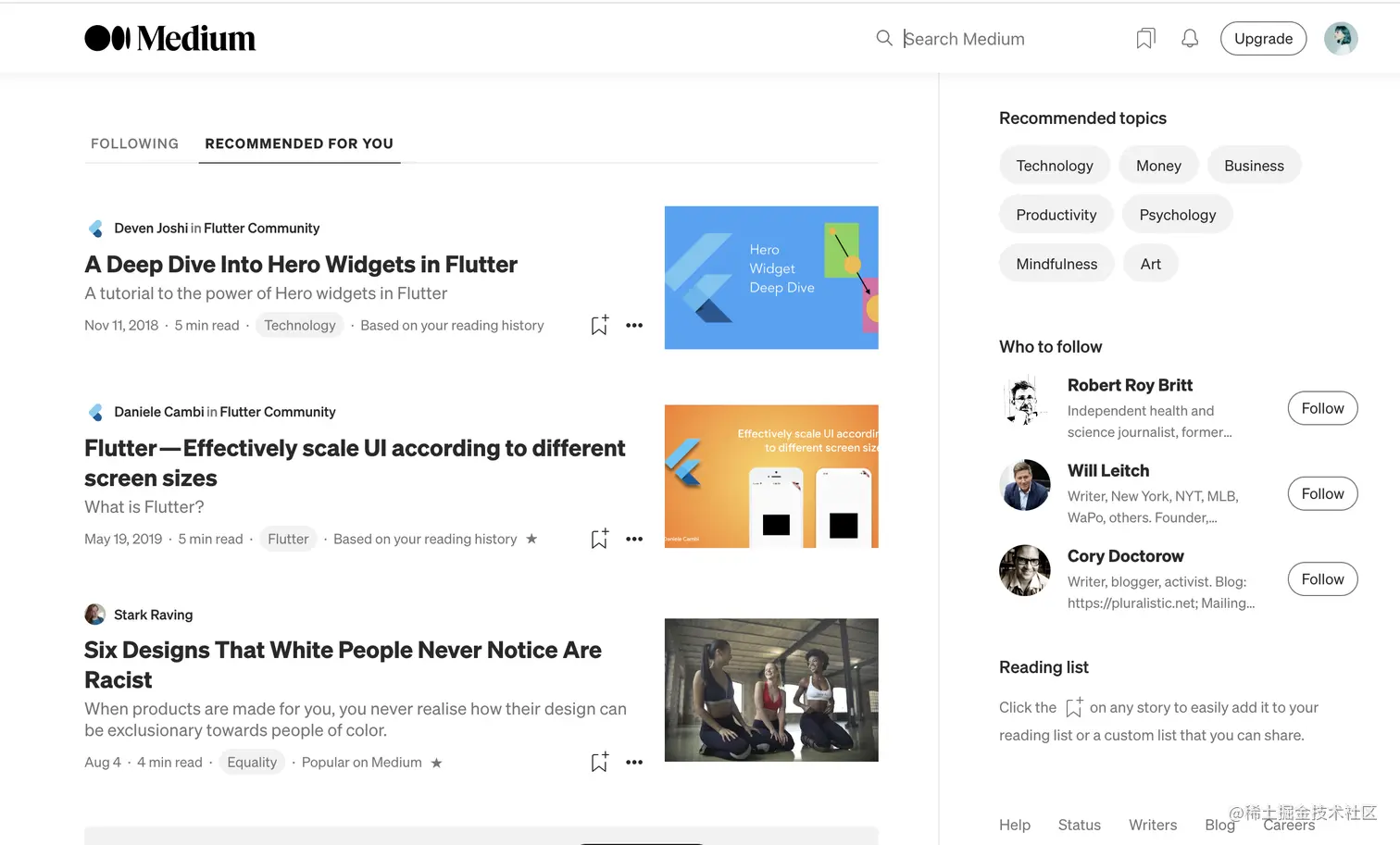Open the Six Designs article photo thumbnail

coord(771,690)
